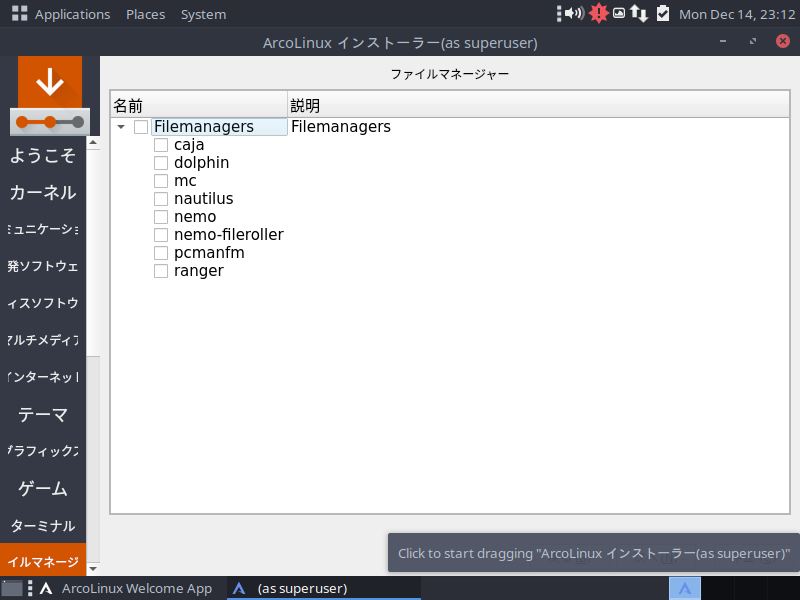This screenshot has height=600, width=800.
Task: Minimize the ArcoLinux installer window
Action: [x=723, y=41]
